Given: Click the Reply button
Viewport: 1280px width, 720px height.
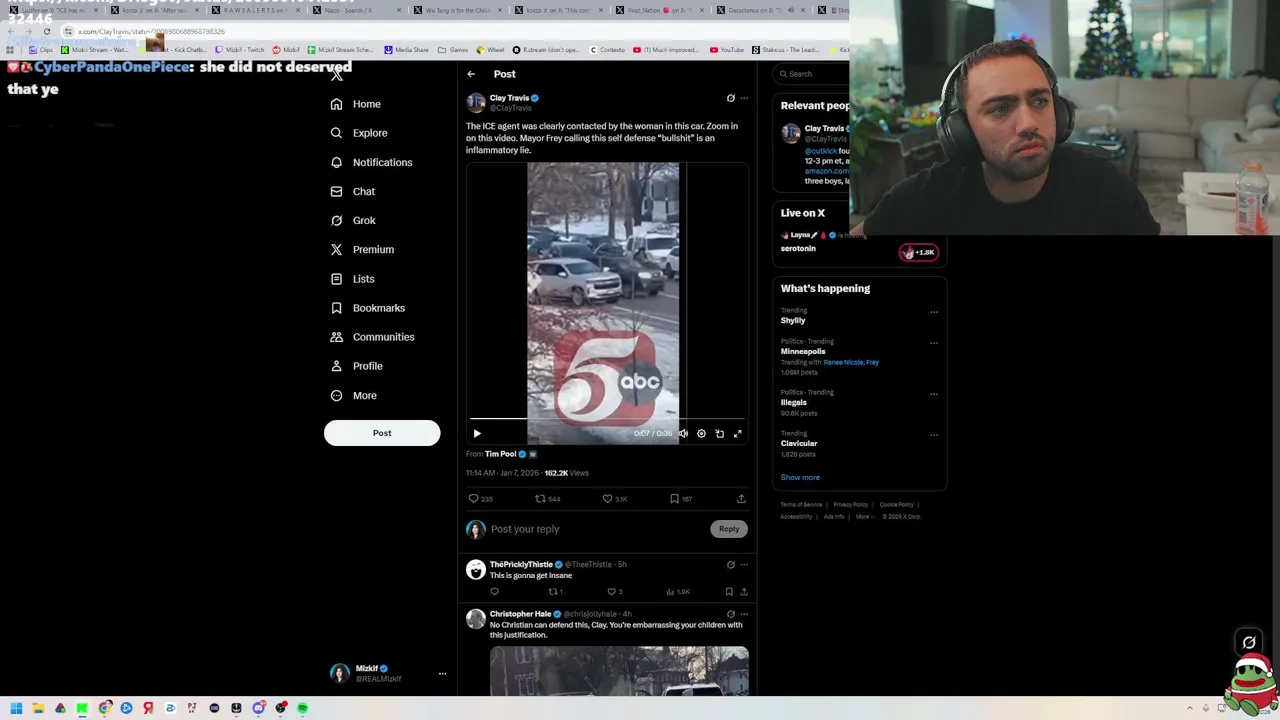Looking at the screenshot, I should click(x=729, y=529).
